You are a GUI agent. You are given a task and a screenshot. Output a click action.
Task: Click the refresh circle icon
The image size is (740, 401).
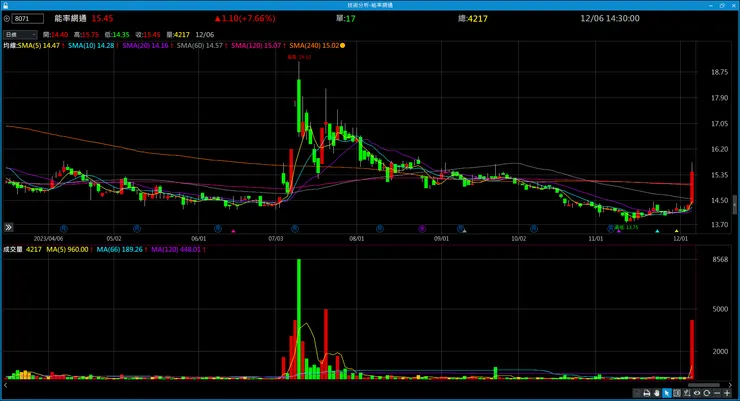tap(707, 393)
